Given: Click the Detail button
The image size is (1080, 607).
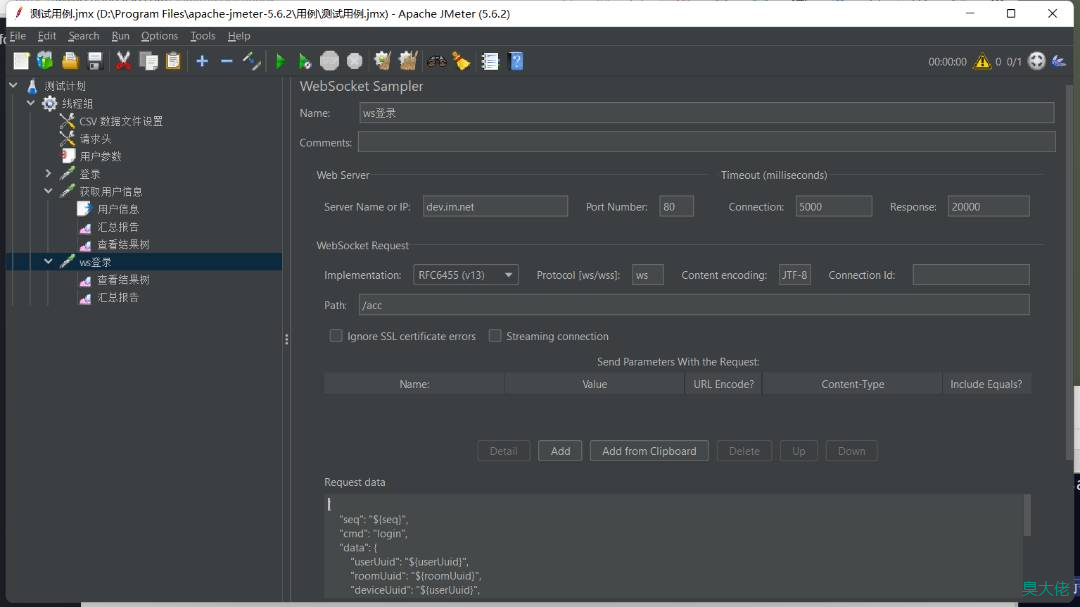Looking at the screenshot, I should coord(503,451).
